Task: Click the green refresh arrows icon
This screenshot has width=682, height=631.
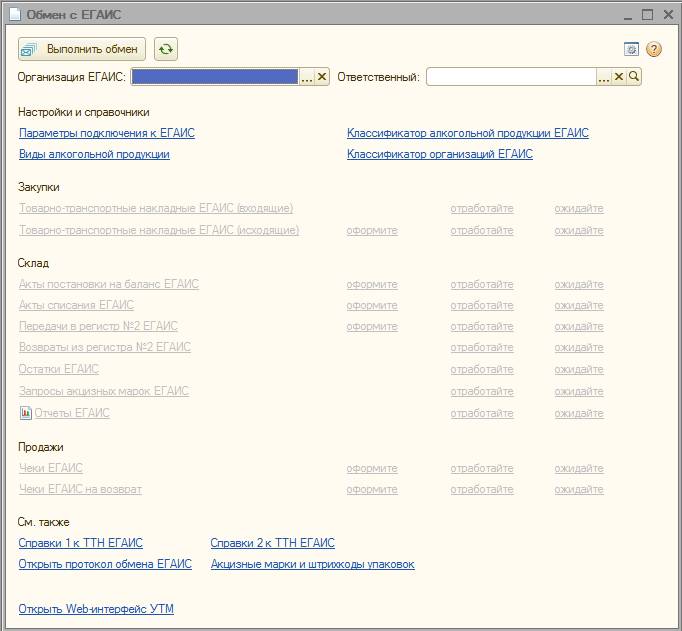Action: pyautogui.click(x=166, y=49)
